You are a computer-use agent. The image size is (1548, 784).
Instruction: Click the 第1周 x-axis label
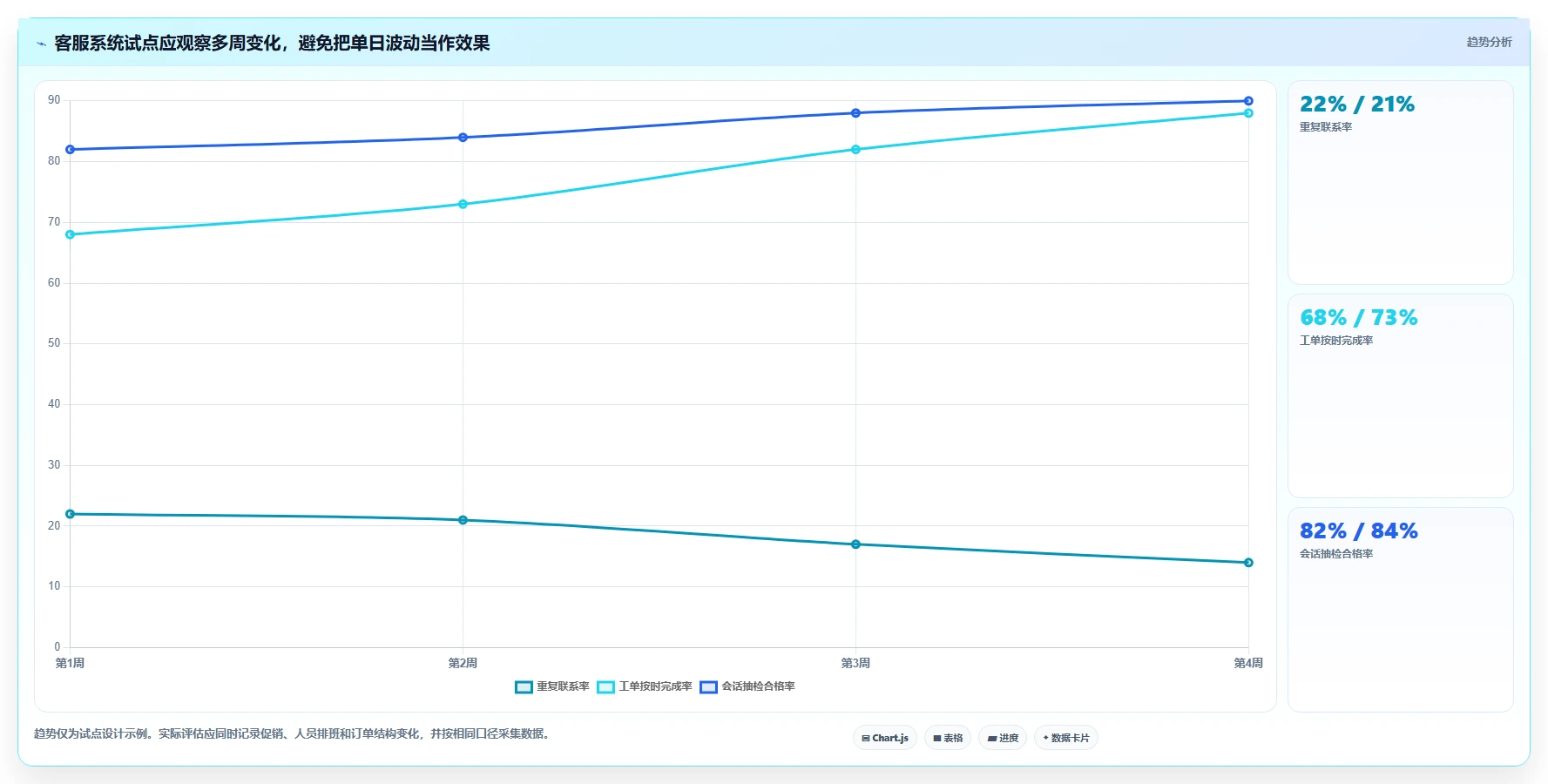[71, 663]
